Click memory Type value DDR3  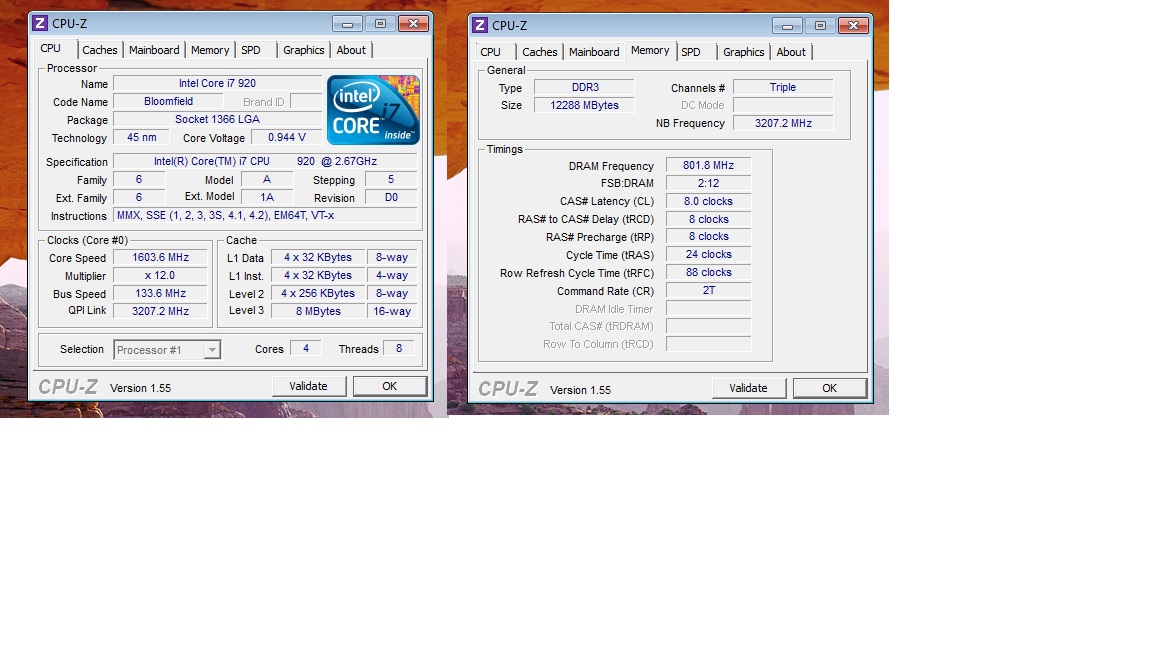584,87
